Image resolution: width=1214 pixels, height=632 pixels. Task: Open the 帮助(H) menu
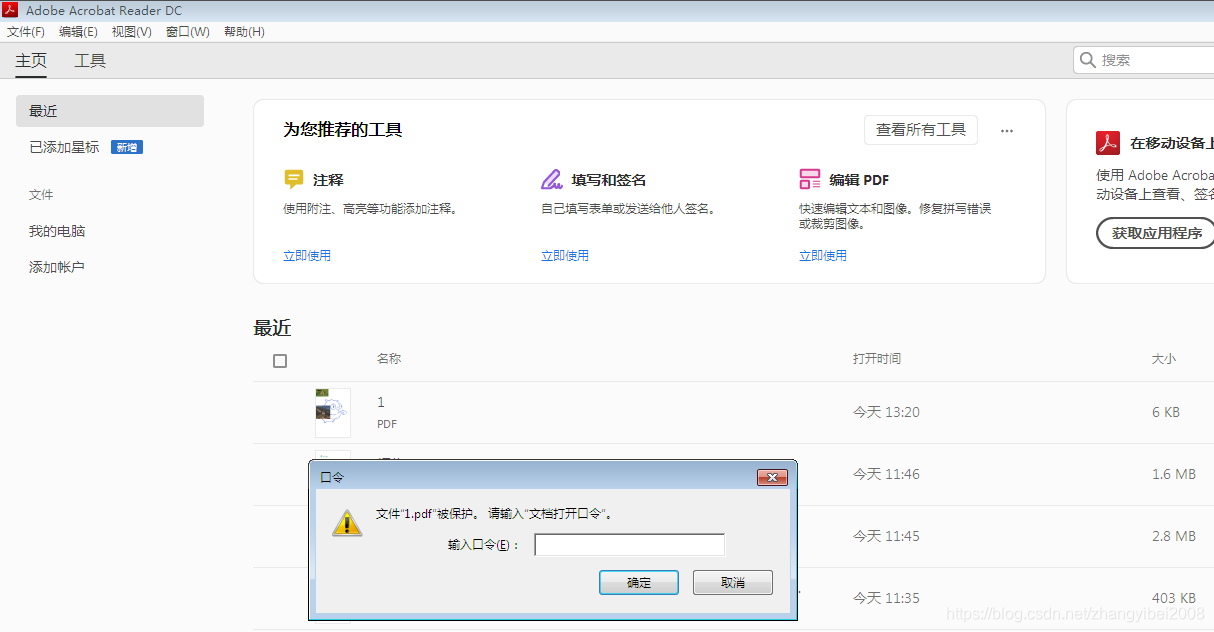tap(244, 32)
